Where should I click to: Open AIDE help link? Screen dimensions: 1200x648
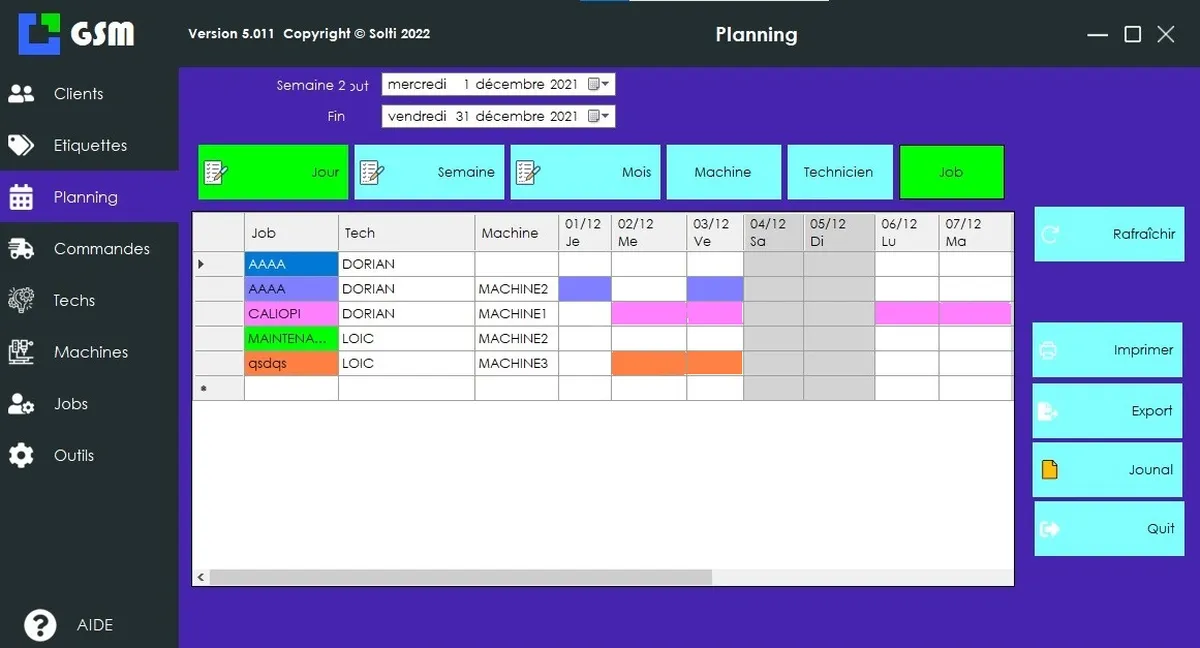[x=70, y=625]
